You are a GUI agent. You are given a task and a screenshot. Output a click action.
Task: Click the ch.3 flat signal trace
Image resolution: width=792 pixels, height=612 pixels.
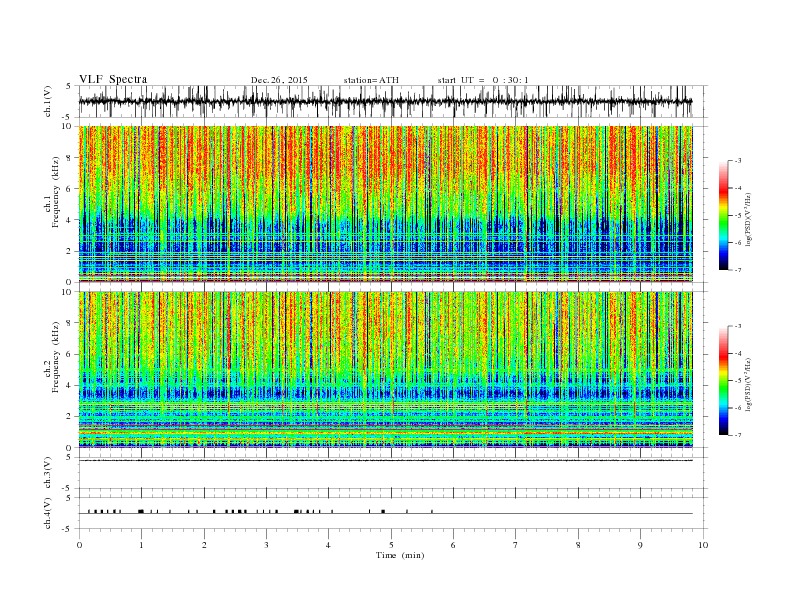pyautogui.click(x=386, y=461)
